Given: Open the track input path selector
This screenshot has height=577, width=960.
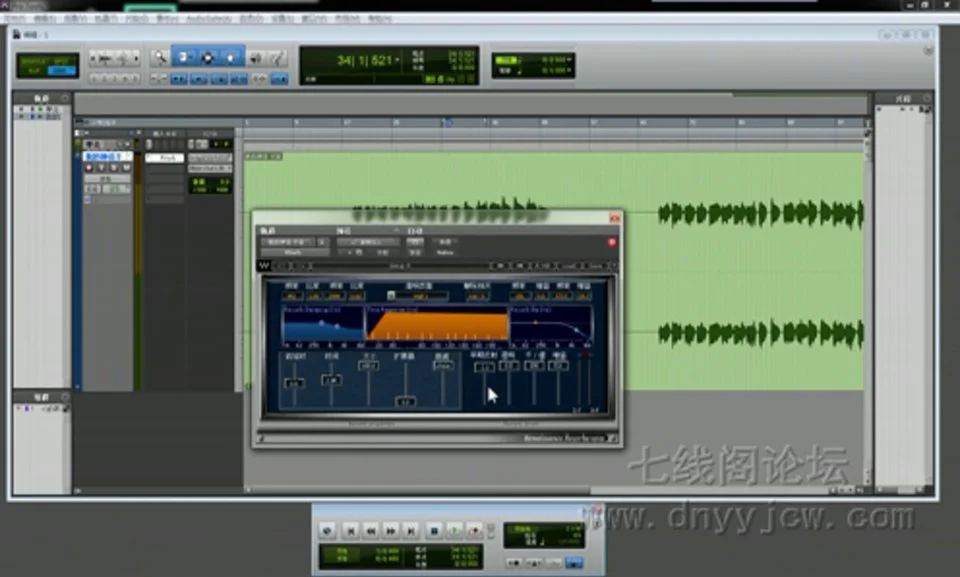Looking at the screenshot, I should [210, 158].
